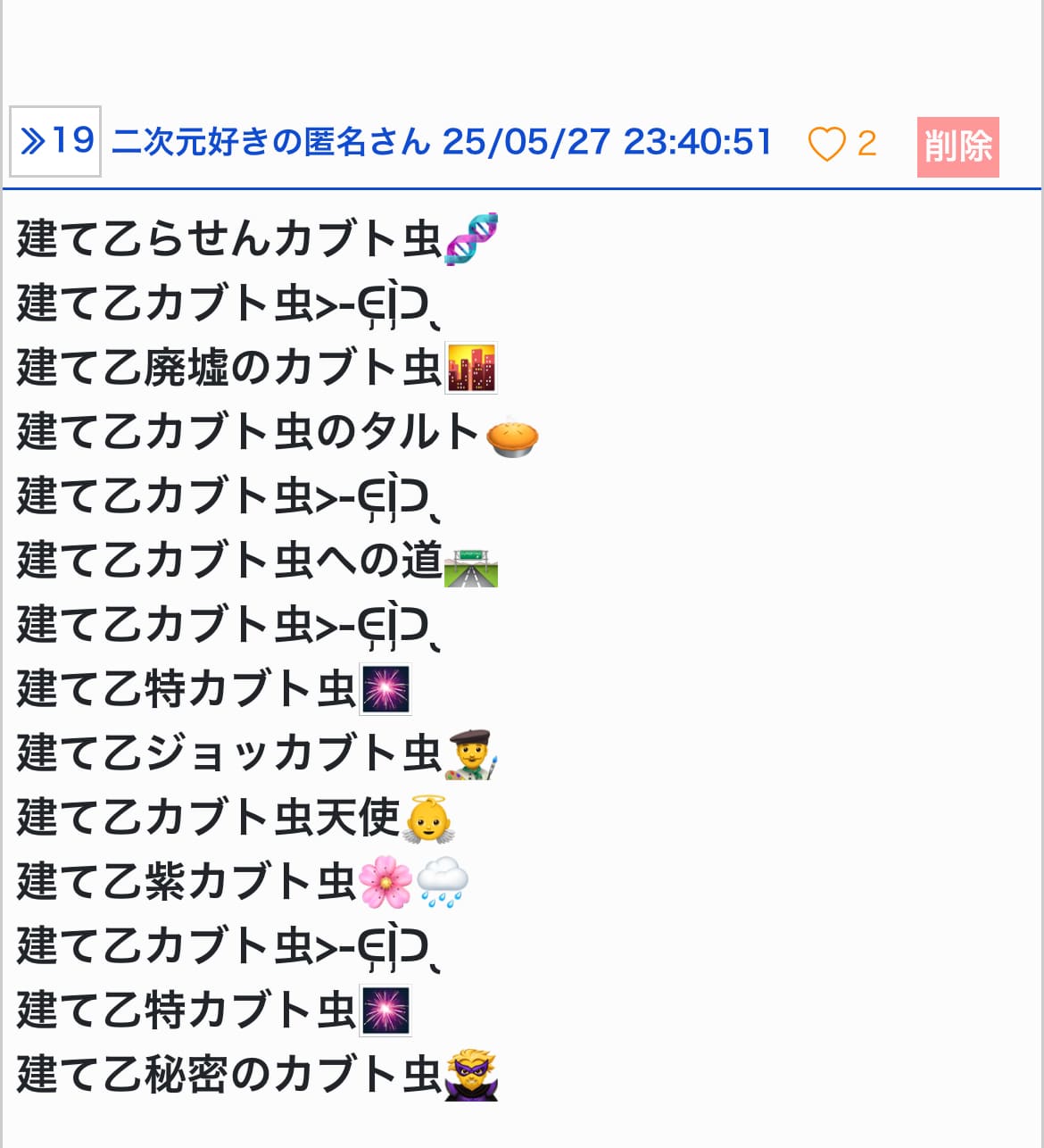
Task: Click the baby angel emoji
Action: [x=428, y=819]
